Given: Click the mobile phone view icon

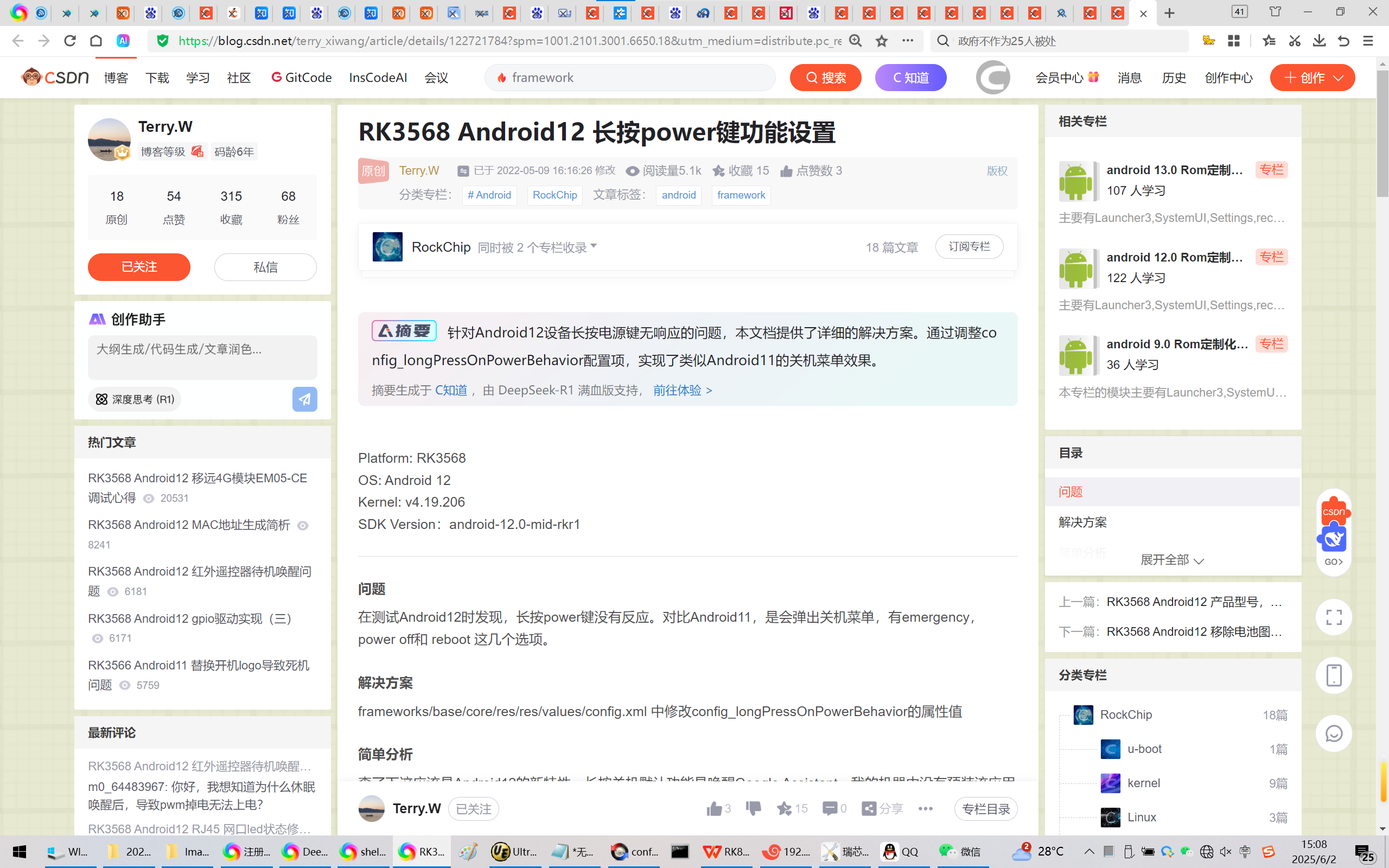Looking at the screenshot, I should tap(1333, 675).
